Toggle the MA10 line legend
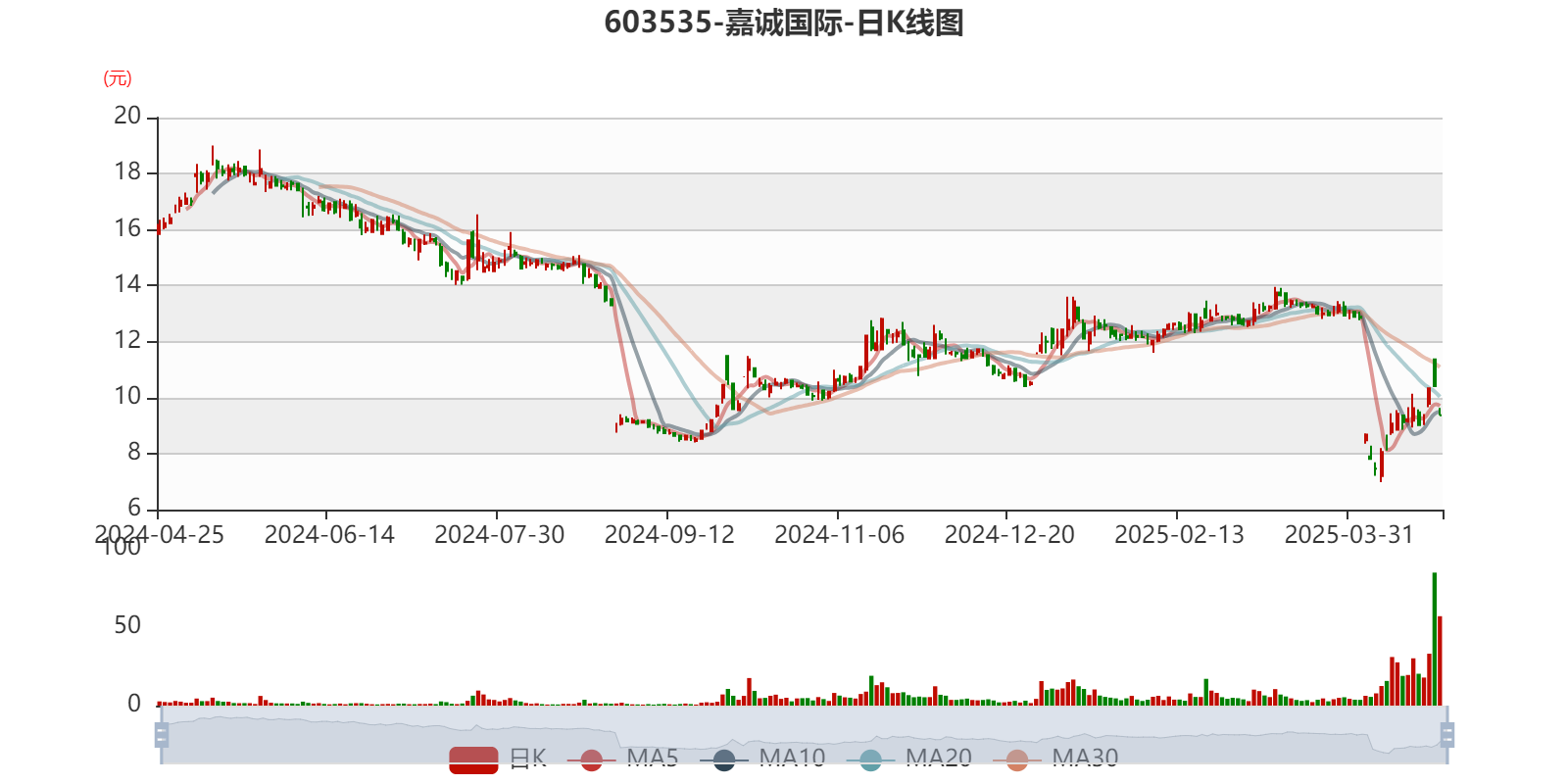Viewport: 1568px width, 784px height. 762,759
